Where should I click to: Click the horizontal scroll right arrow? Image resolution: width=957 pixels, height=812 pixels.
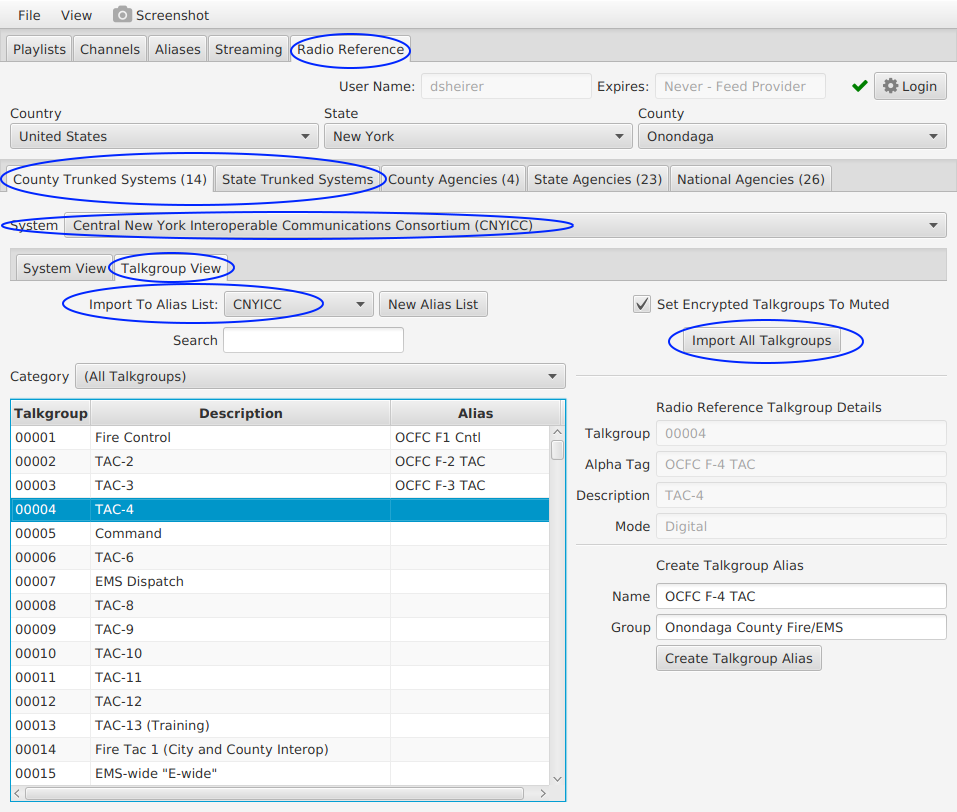tap(543, 793)
